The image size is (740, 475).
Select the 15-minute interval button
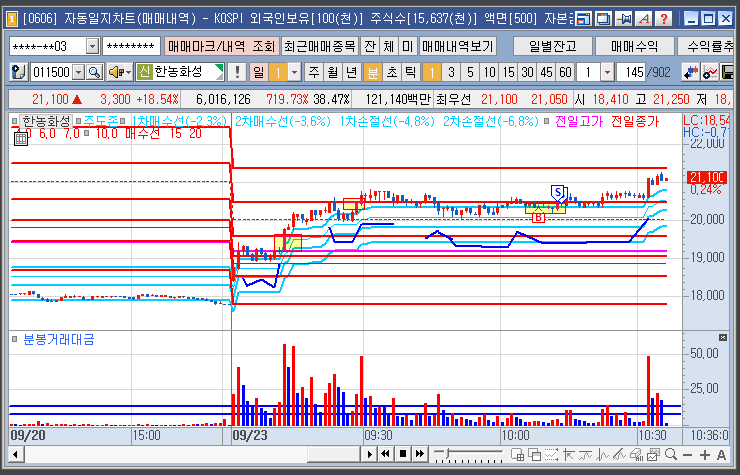pyautogui.click(x=508, y=72)
